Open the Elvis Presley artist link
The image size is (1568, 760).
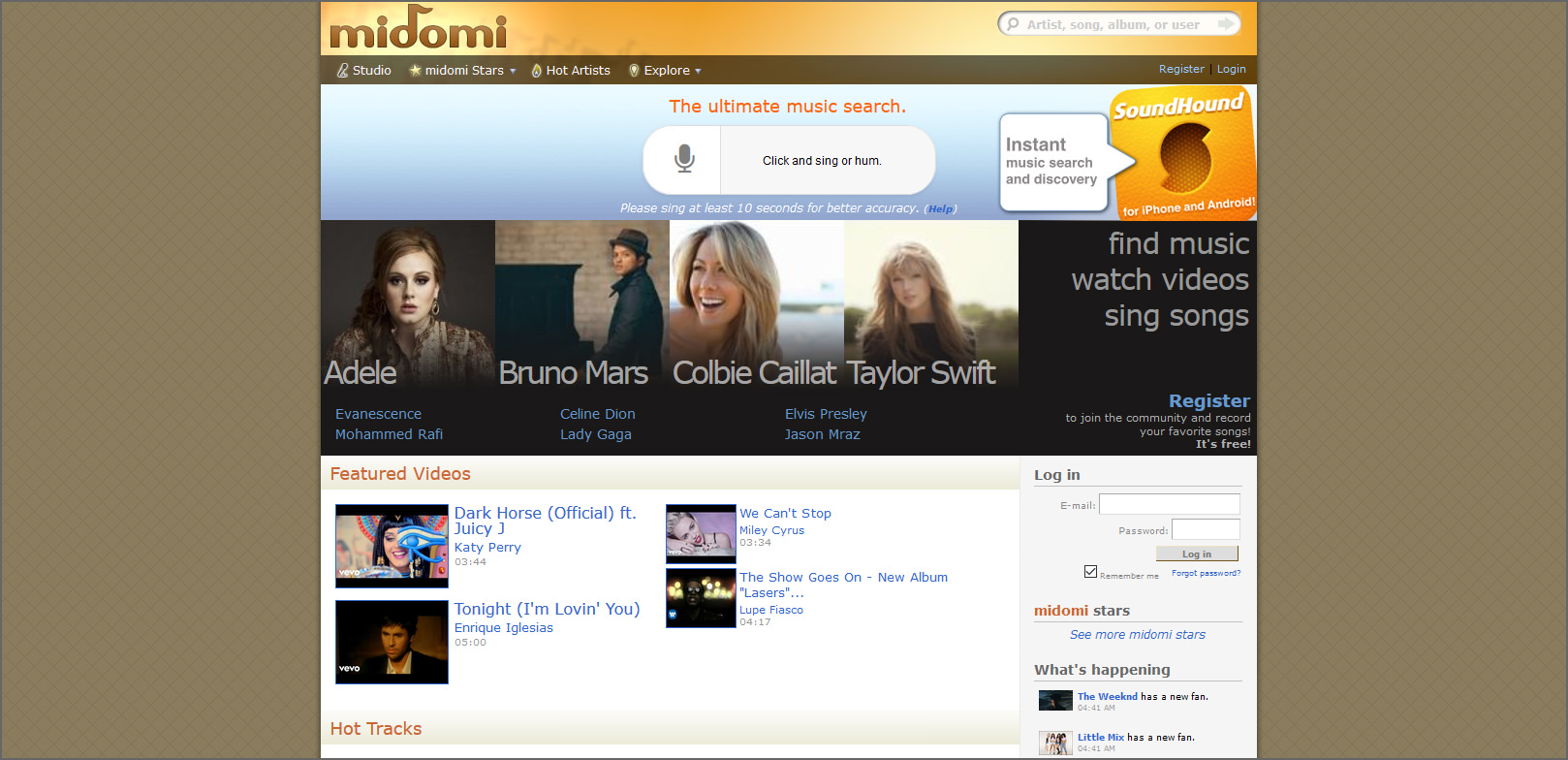[x=826, y=414]
